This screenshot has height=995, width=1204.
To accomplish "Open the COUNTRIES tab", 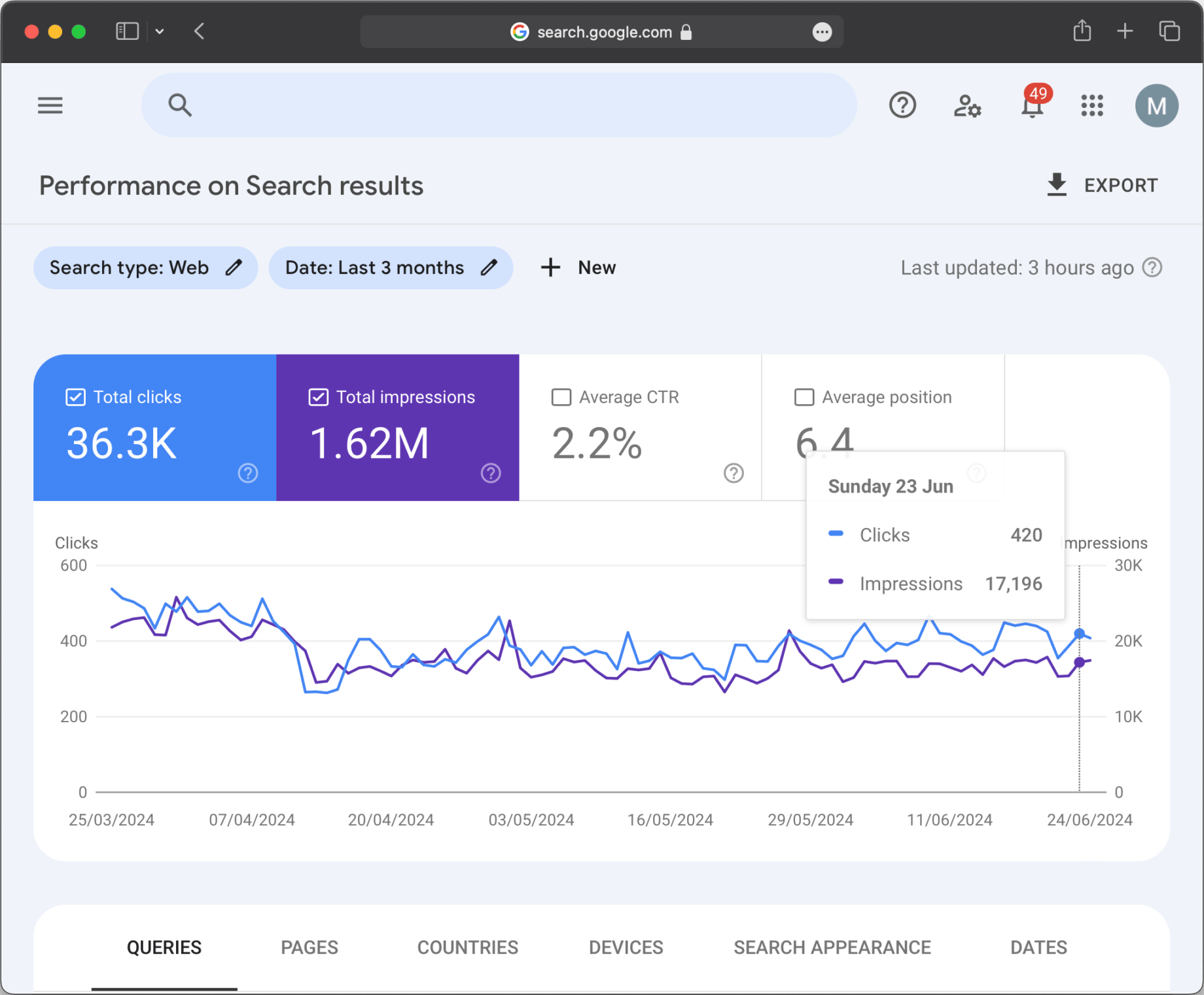I will (x=467, y=947).
